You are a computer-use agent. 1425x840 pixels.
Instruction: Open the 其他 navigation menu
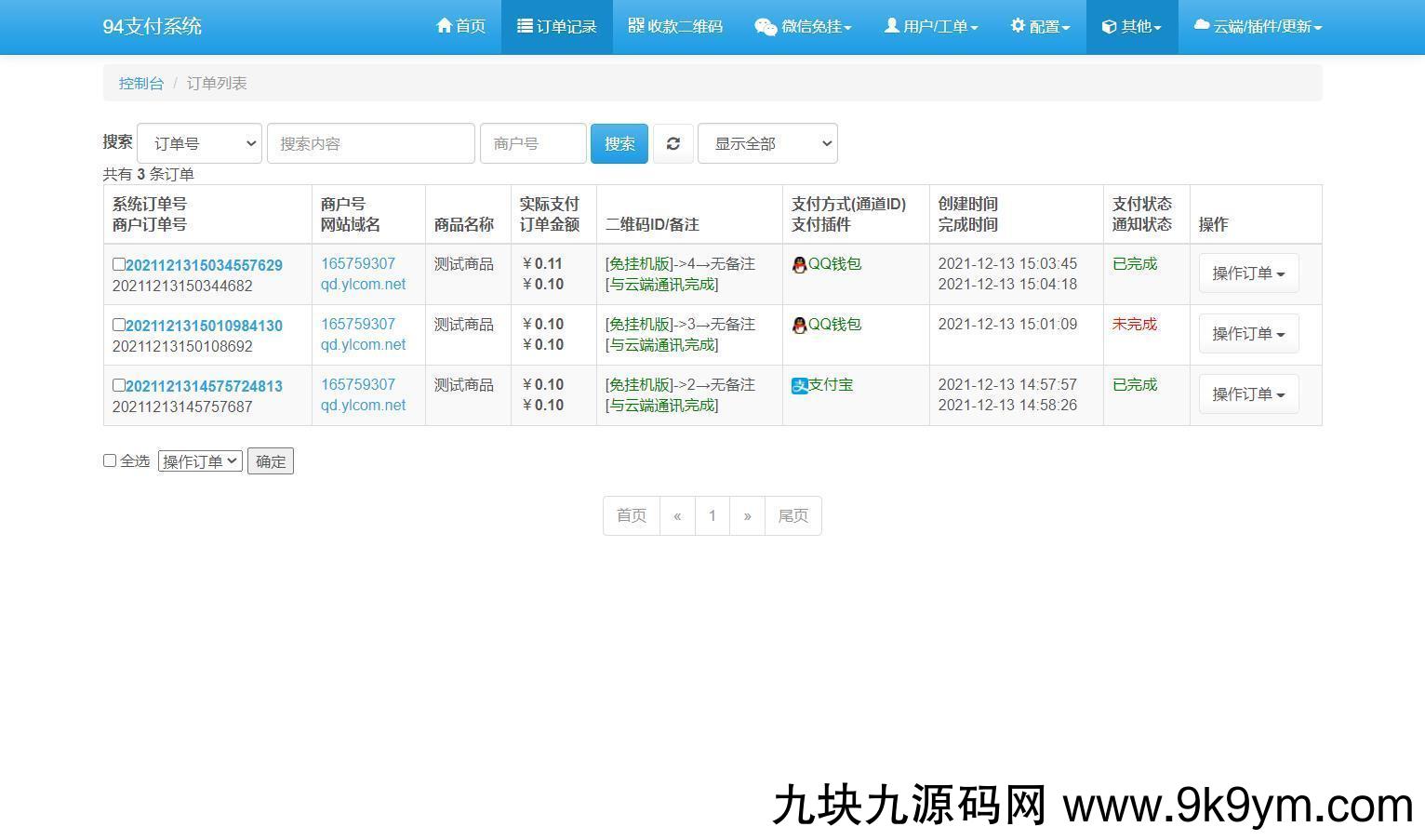pos(1132,27)
